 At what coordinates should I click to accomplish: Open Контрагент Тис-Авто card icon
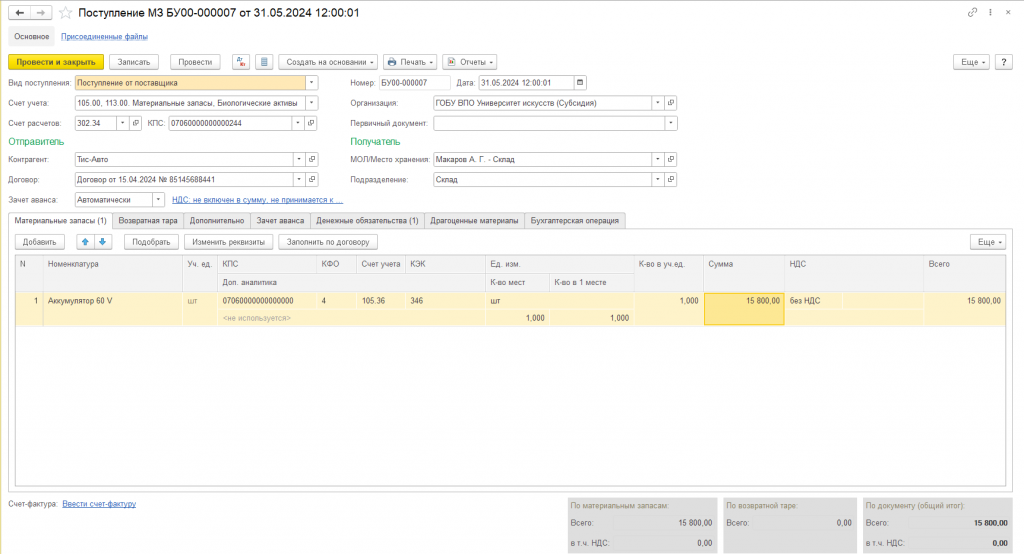(x=312, y=159)
